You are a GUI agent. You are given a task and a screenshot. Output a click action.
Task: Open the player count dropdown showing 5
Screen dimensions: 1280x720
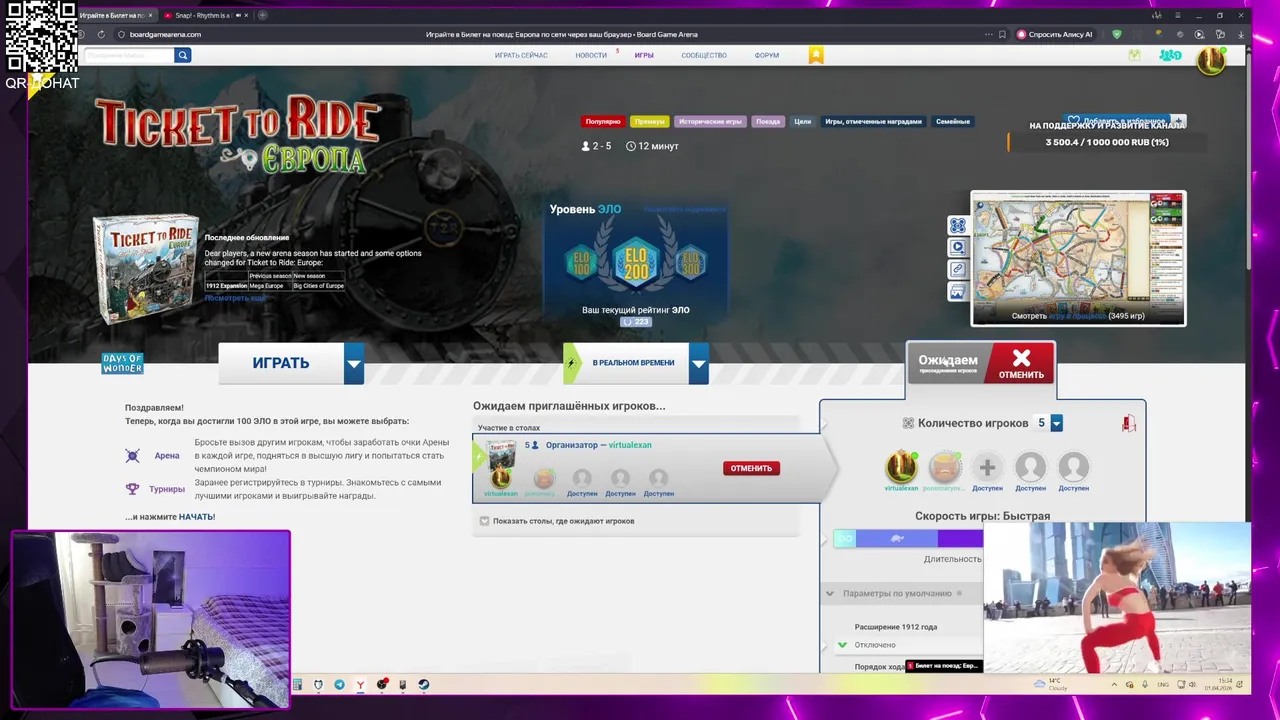click(1056, 423)
